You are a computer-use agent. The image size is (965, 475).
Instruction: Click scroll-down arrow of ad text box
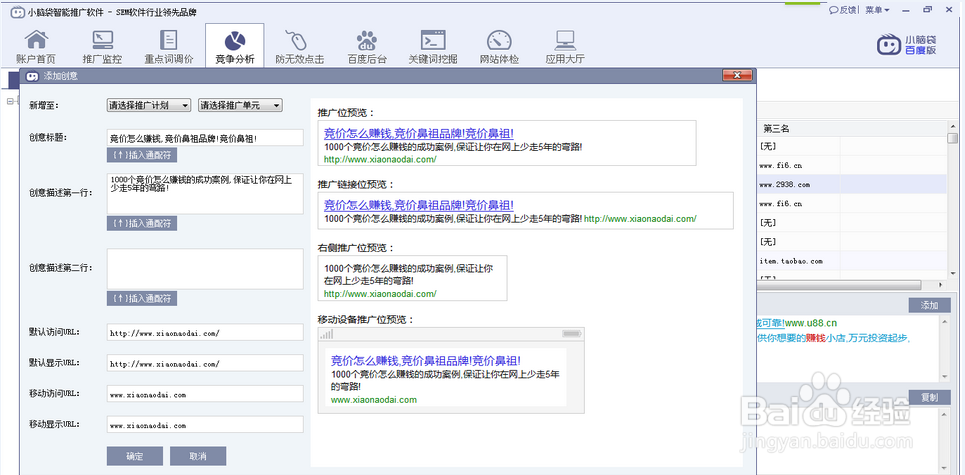946,375
